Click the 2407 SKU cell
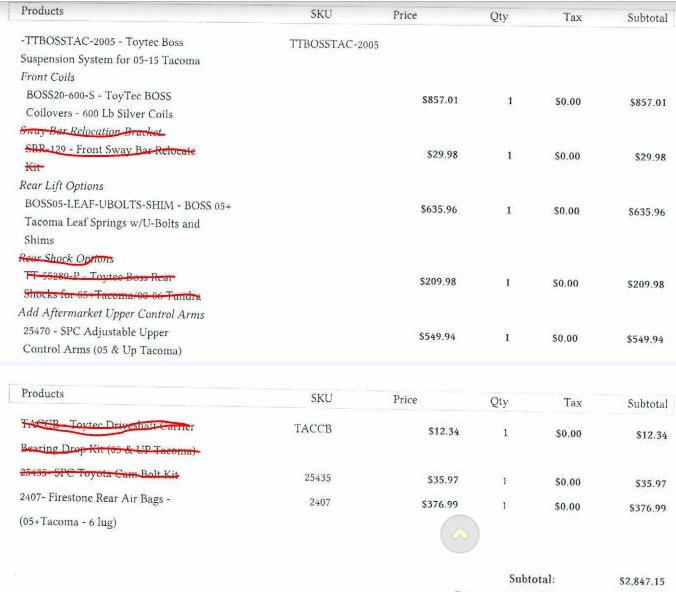 (x=320, y=502)
